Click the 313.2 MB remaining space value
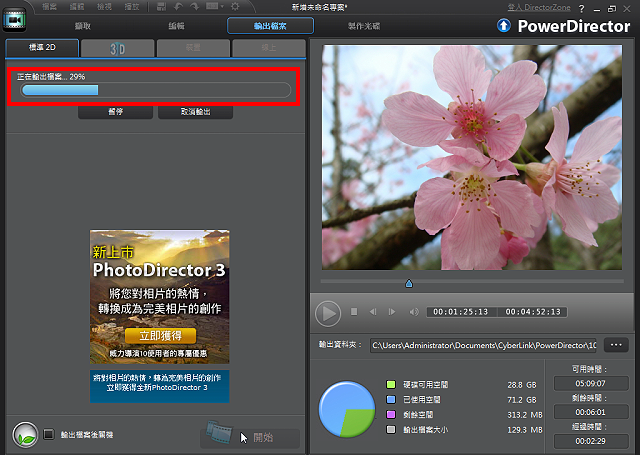640x455 pixels. 525,415
